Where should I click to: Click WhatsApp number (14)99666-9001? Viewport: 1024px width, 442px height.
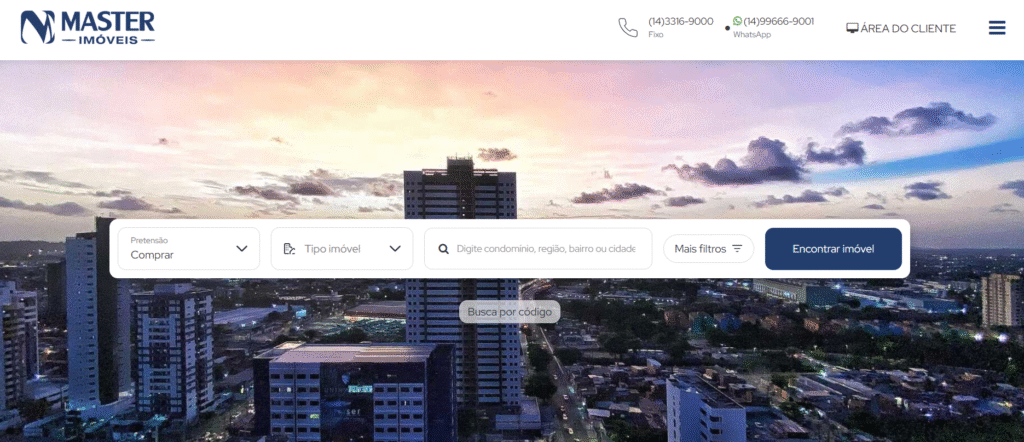point(778,21)
